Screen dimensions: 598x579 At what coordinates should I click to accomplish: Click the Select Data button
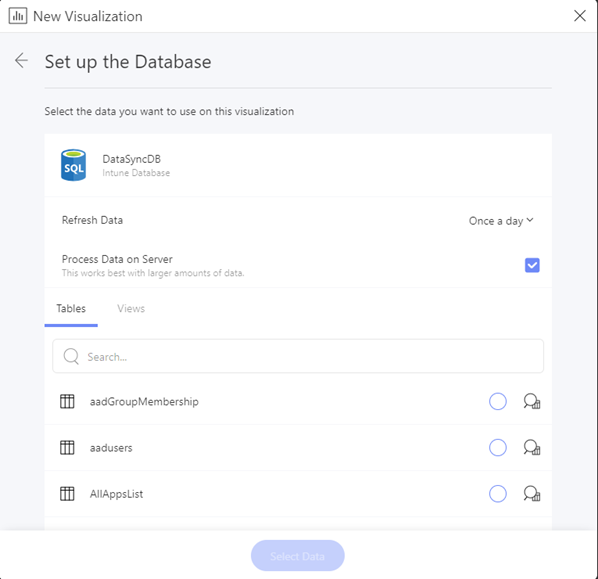[297, 556]
